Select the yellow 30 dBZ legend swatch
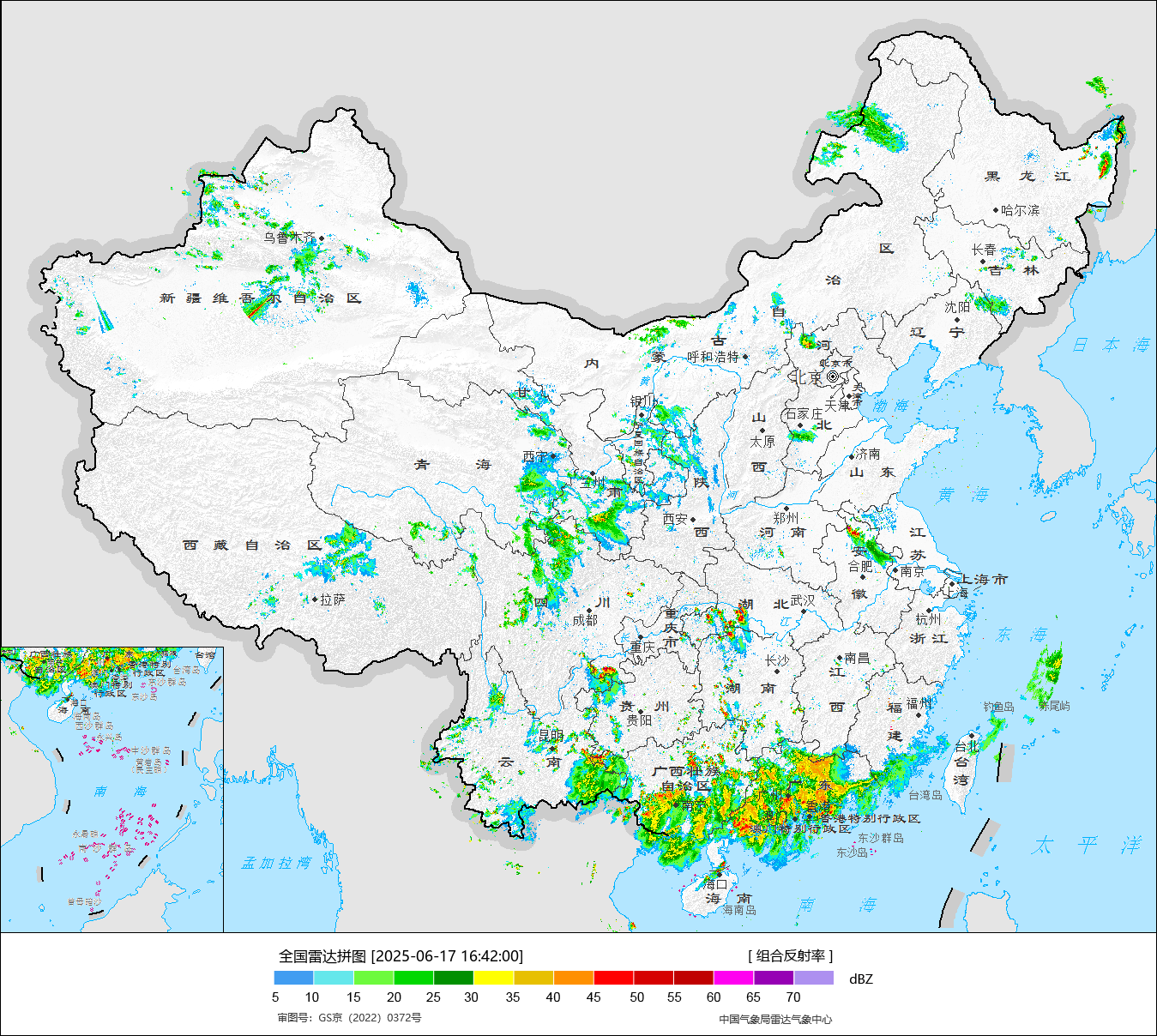Viewport: 1157px width, 1036px height. pos(493,978)
